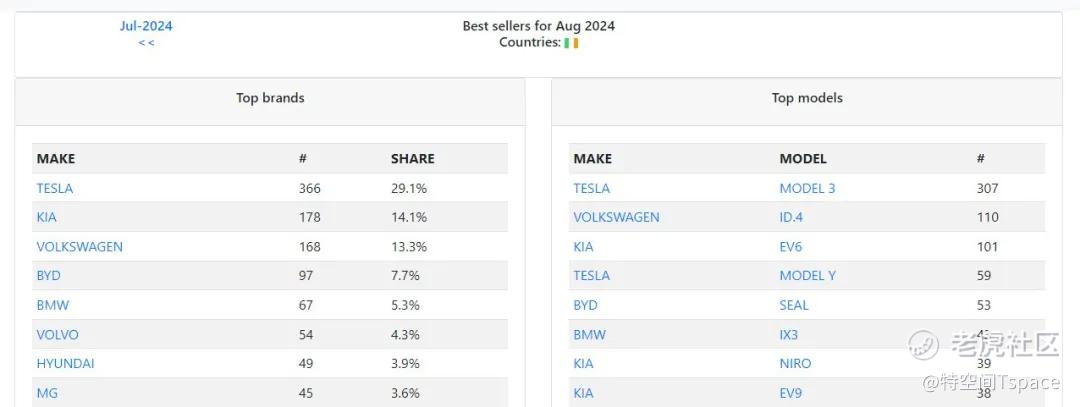
Task: Click the Ireland flag icon
Action: 571,43
